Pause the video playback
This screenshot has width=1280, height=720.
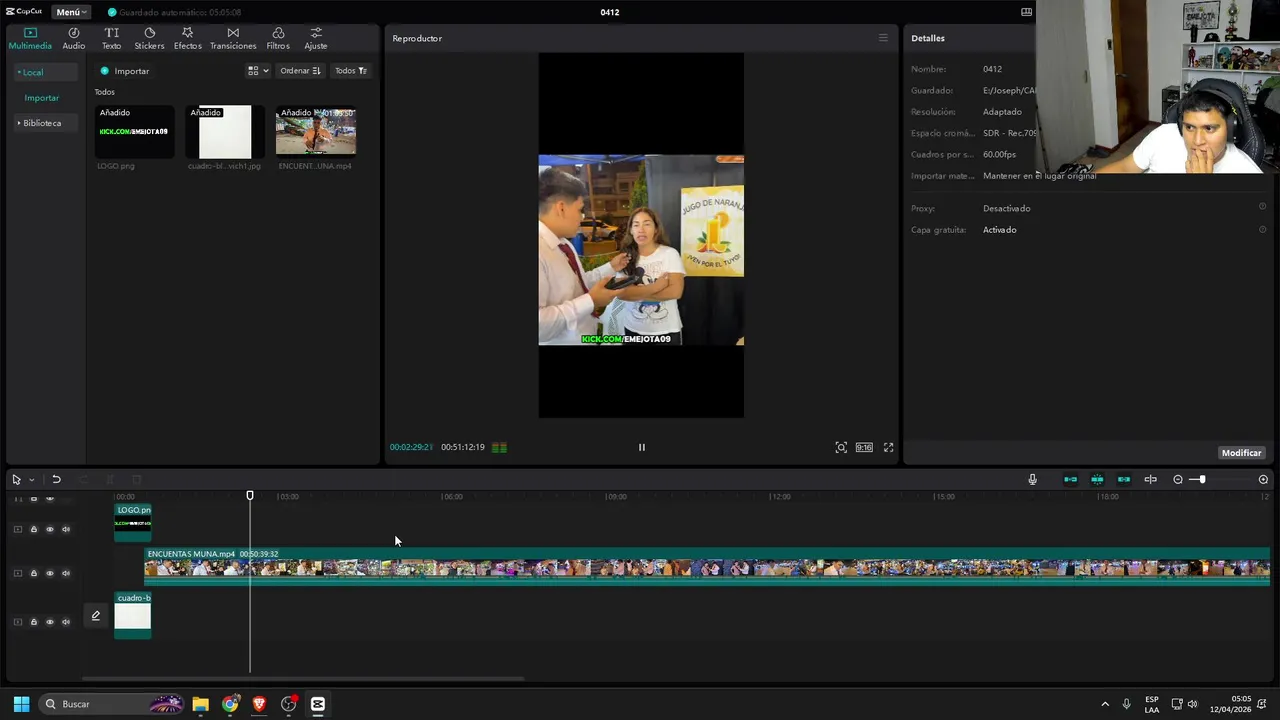(642, 447)
